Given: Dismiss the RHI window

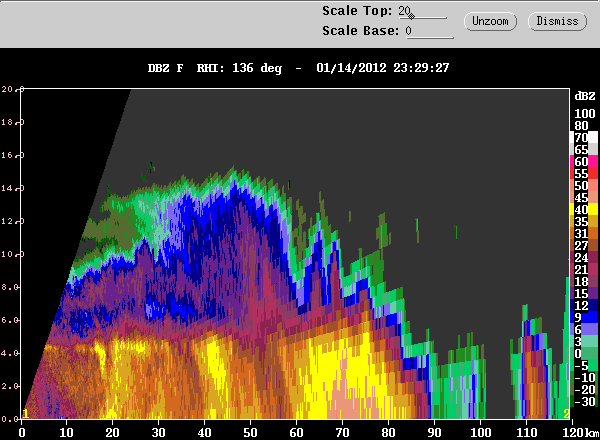Looking at the screenshot, I should tap(557, 21).
